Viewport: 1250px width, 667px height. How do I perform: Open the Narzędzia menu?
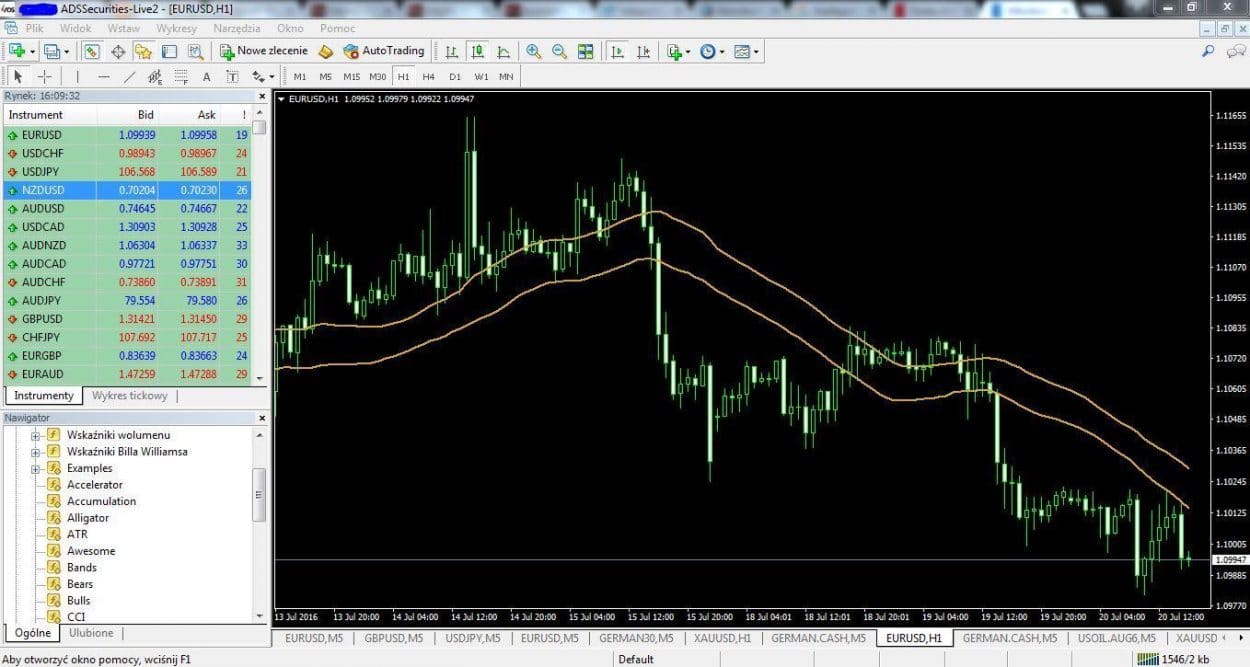click(x=237, y=28)
